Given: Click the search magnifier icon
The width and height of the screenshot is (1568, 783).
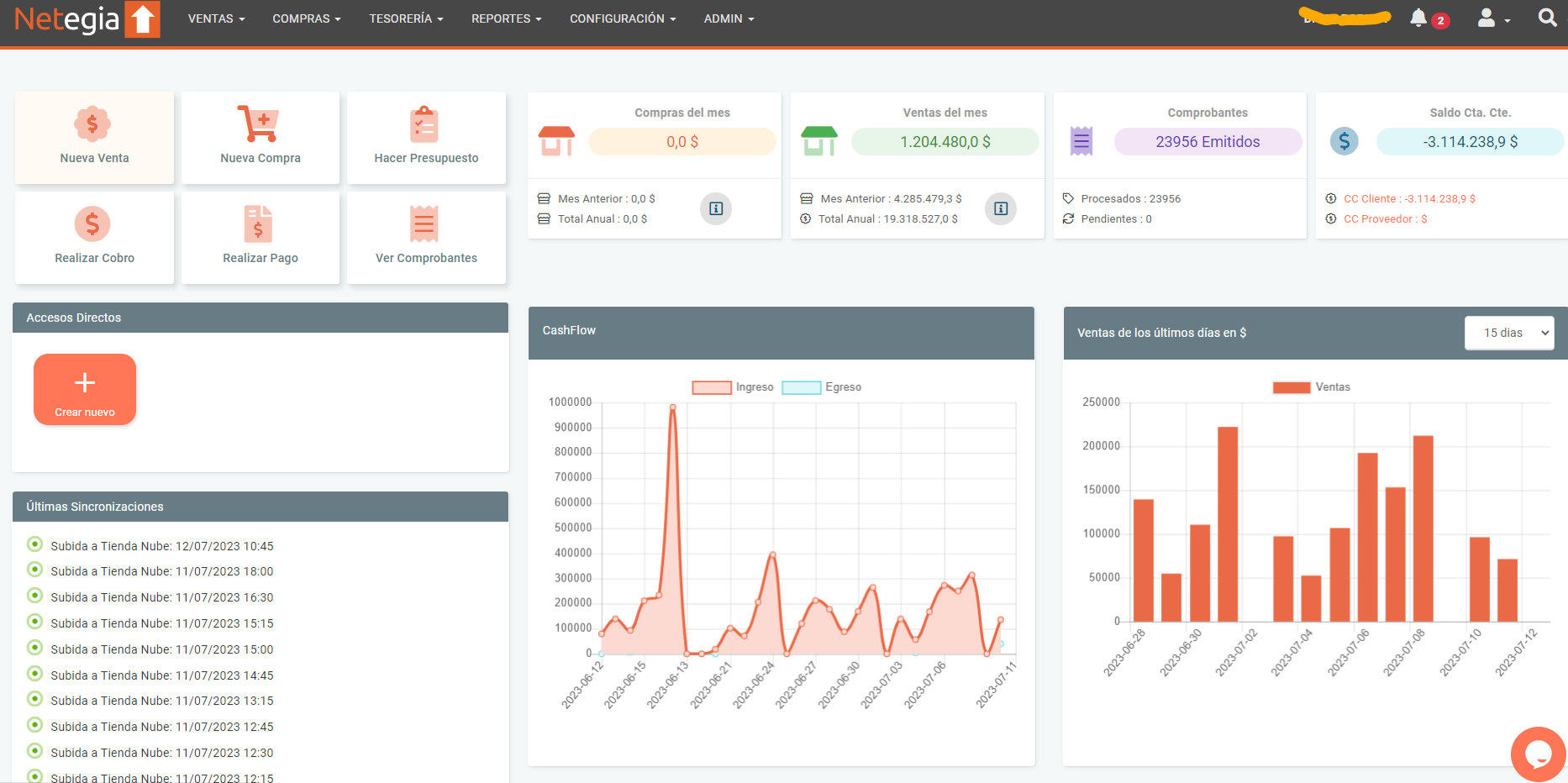Looking at the screenshot, I should pos(1547,17).
